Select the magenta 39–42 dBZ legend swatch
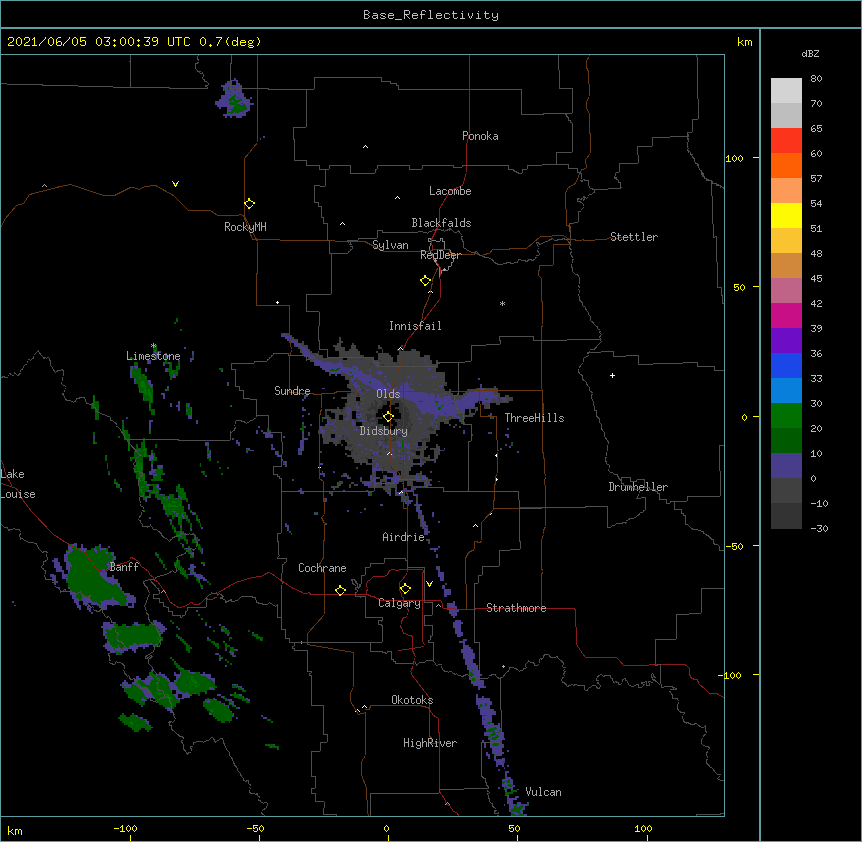 click(x=786, y=315)
